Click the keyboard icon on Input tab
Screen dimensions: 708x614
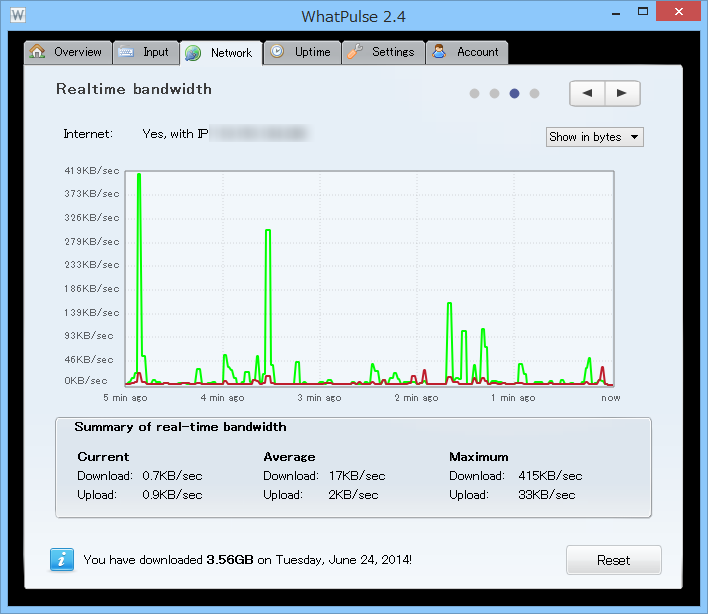click(126, 52)
